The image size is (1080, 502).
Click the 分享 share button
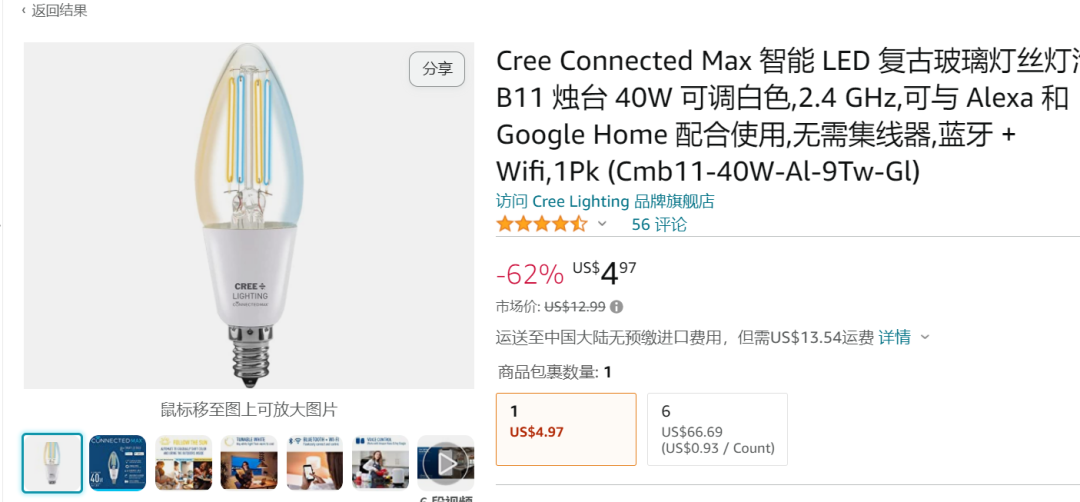click(437, 69)
